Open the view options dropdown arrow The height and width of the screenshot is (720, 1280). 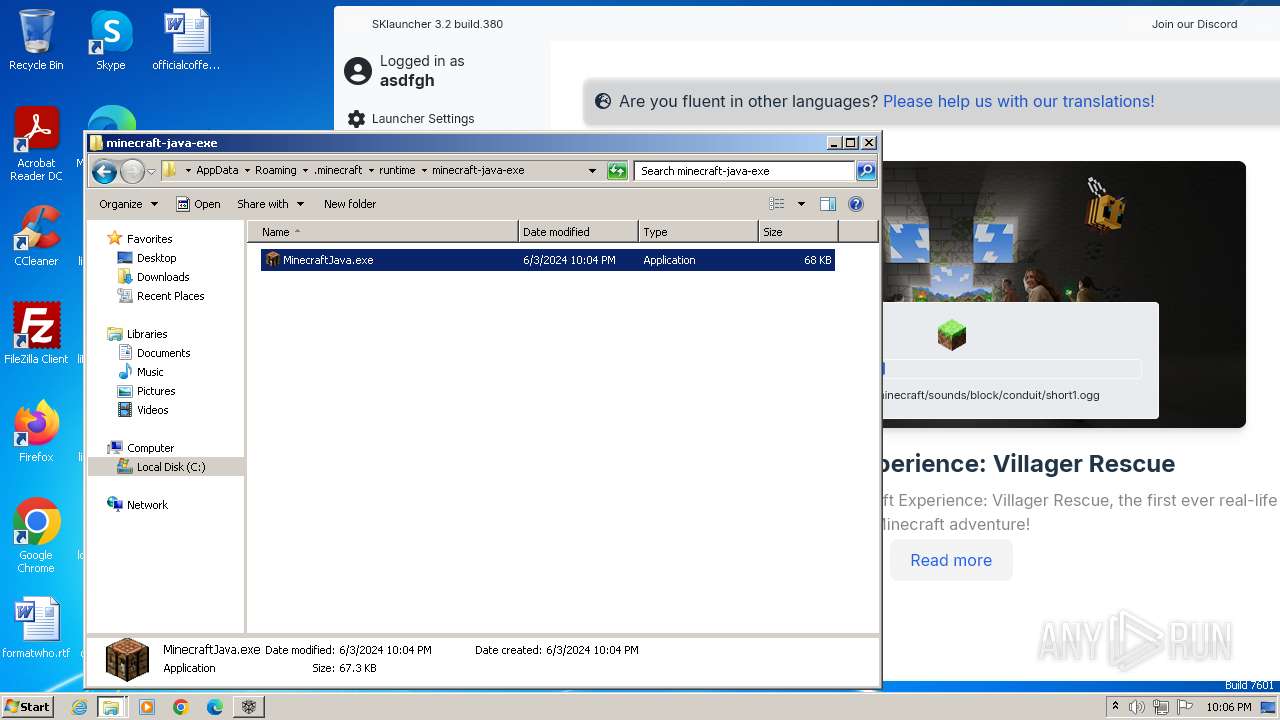click(801, 204)
